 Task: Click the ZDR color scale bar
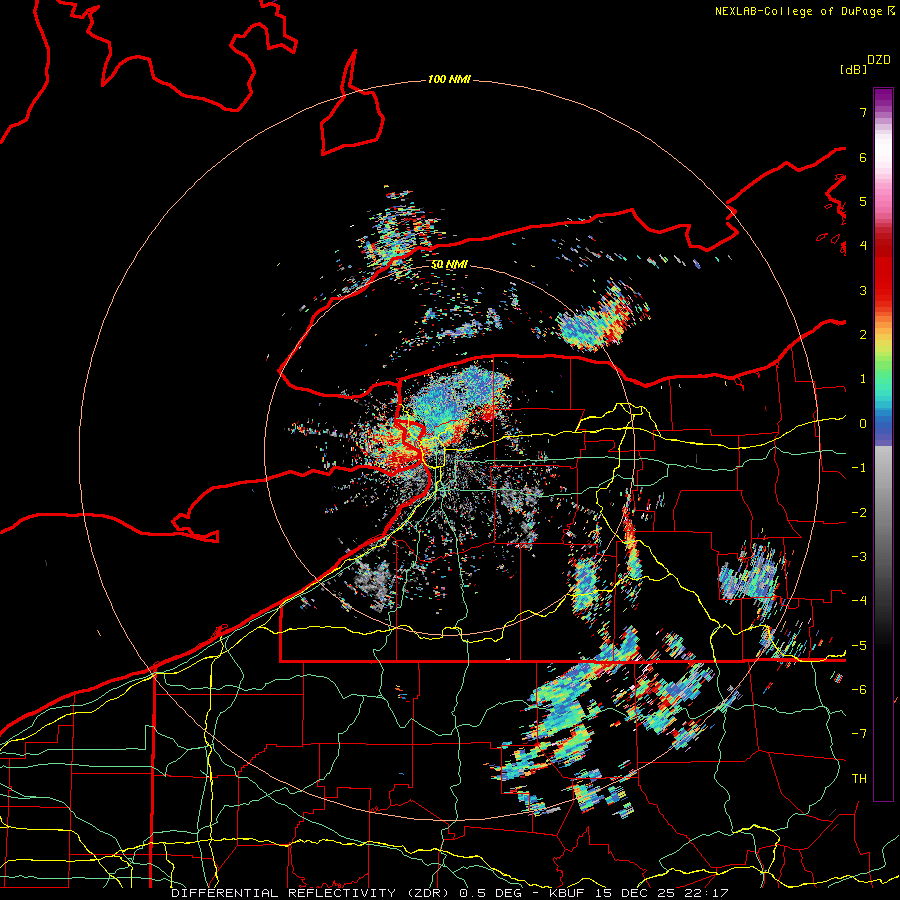[x=883, y=444]
